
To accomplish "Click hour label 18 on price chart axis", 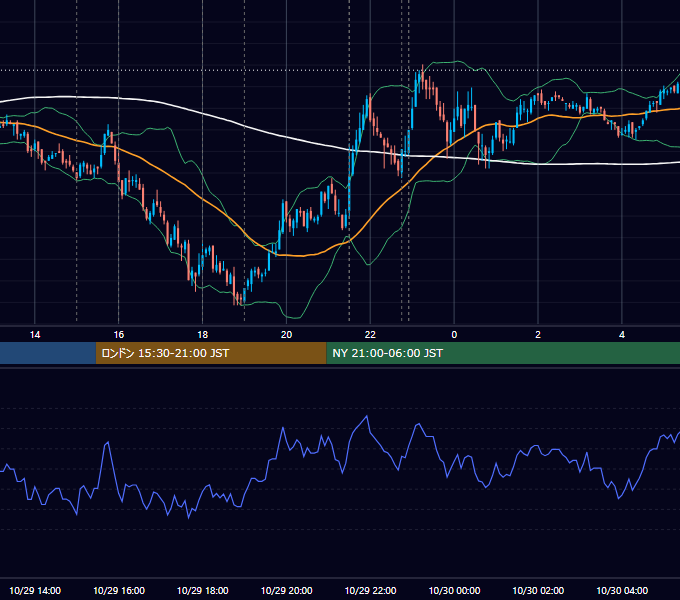I will [x=203, y=335].
